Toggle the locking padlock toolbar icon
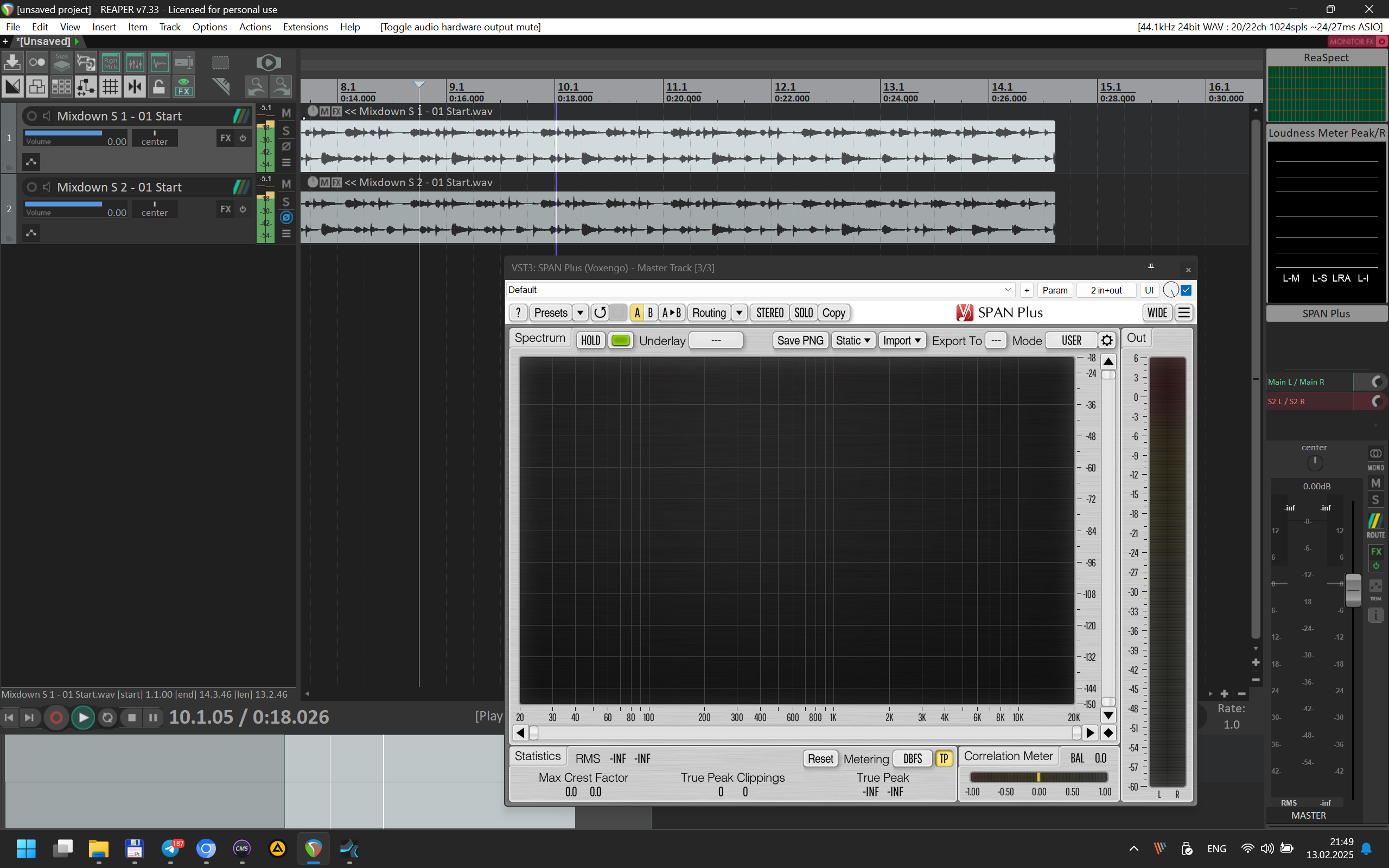Screen dimensions: 1389x868 point(159,87)
